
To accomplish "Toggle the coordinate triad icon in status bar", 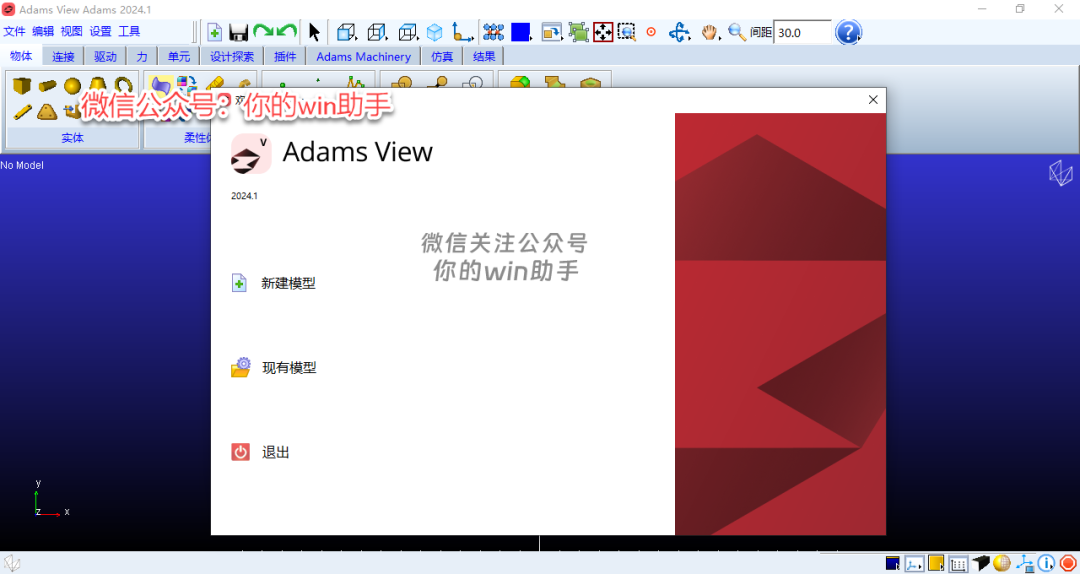I will (x=915, y=564).
